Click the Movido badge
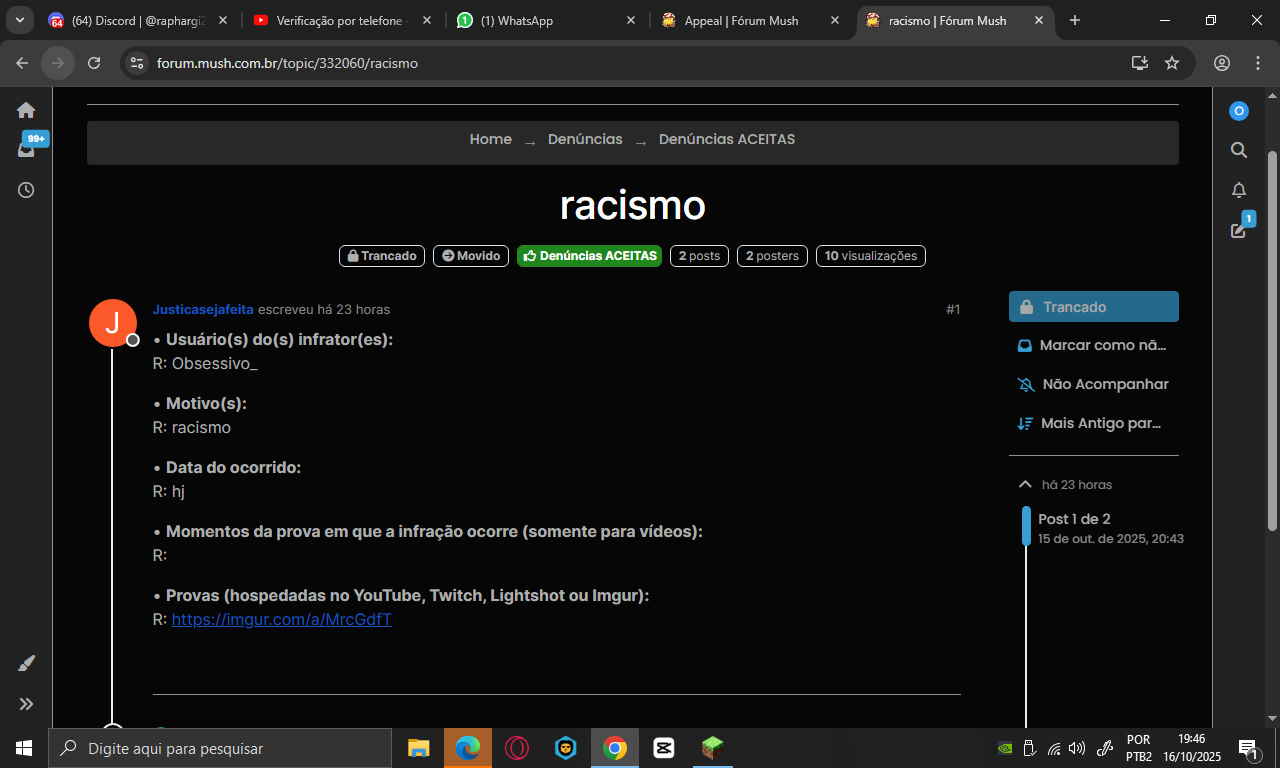This screenshot has width=1280, height=768. coord(471,256)
